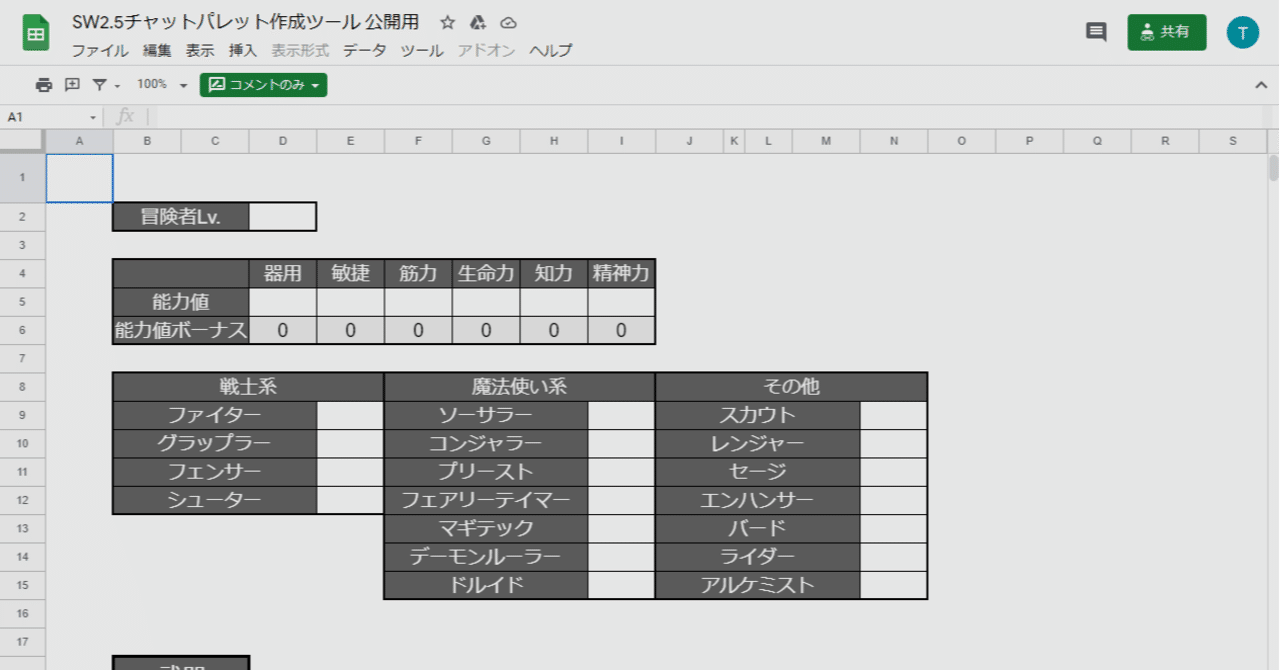
Task: Click the green 共有 share button
Action: [1166, 31]
